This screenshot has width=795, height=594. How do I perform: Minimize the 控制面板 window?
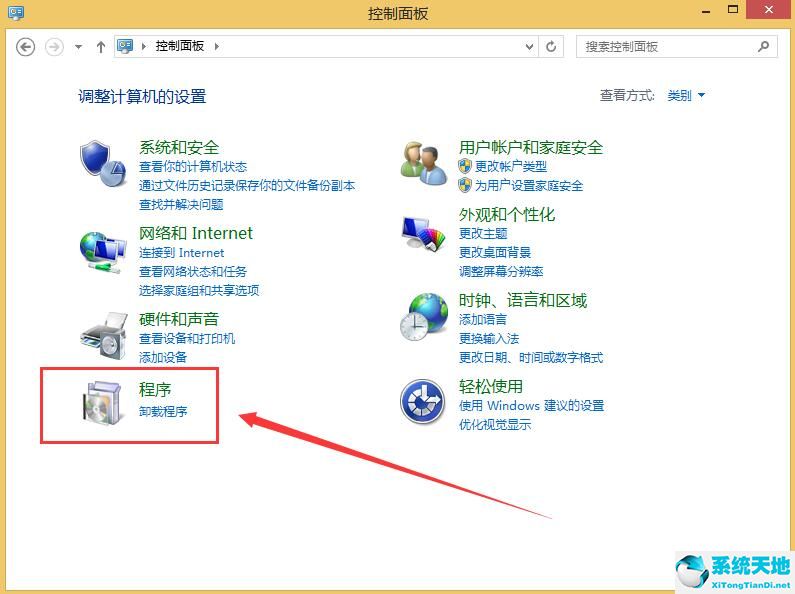[706, 10]
